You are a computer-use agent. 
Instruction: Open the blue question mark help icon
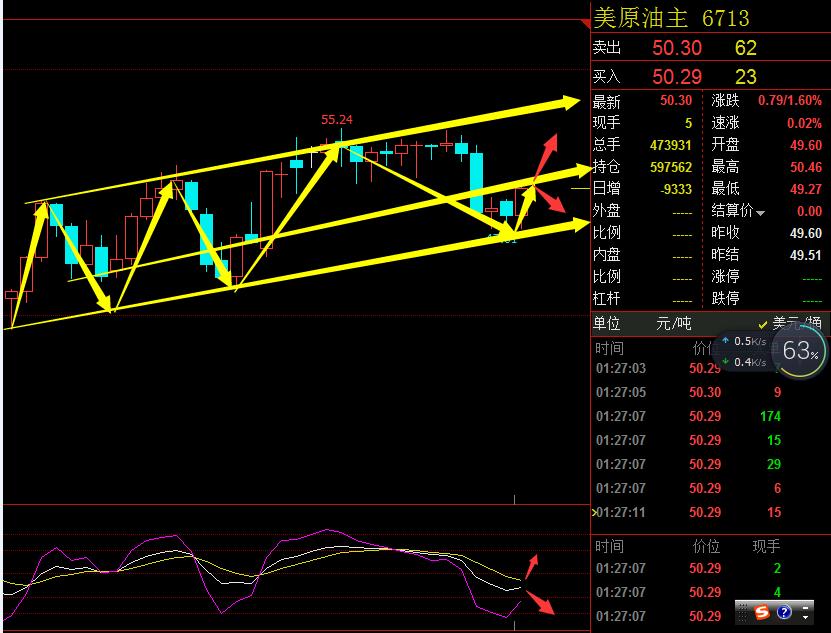point(785,611)
